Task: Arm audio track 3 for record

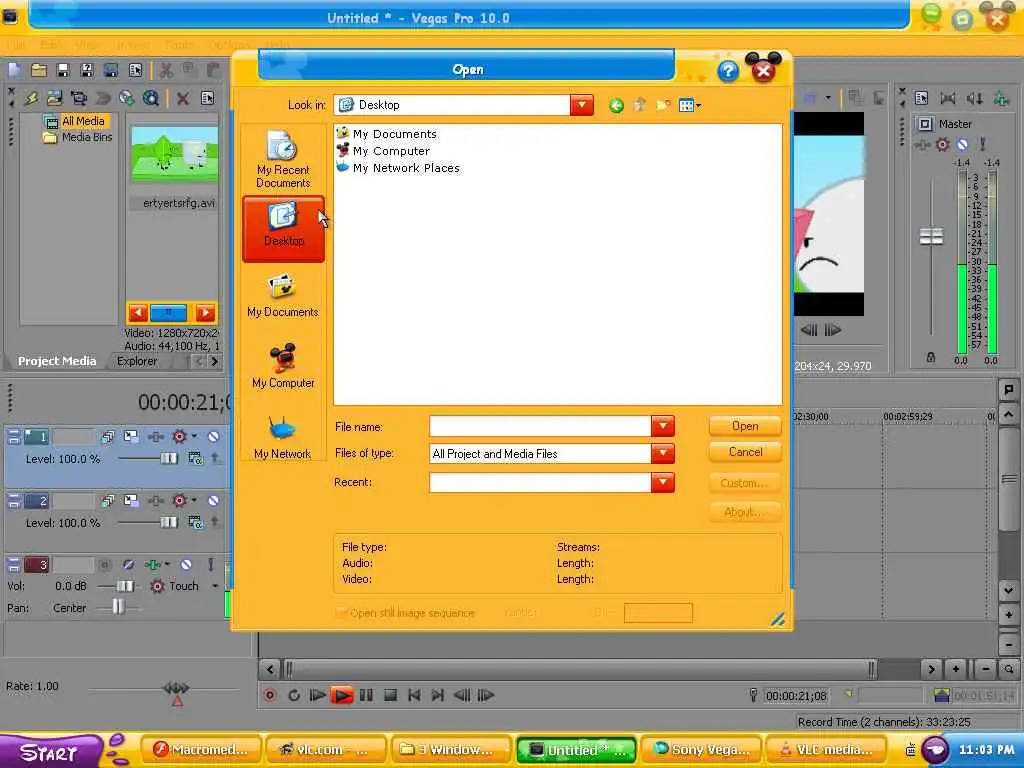Action: pos(104,564)
